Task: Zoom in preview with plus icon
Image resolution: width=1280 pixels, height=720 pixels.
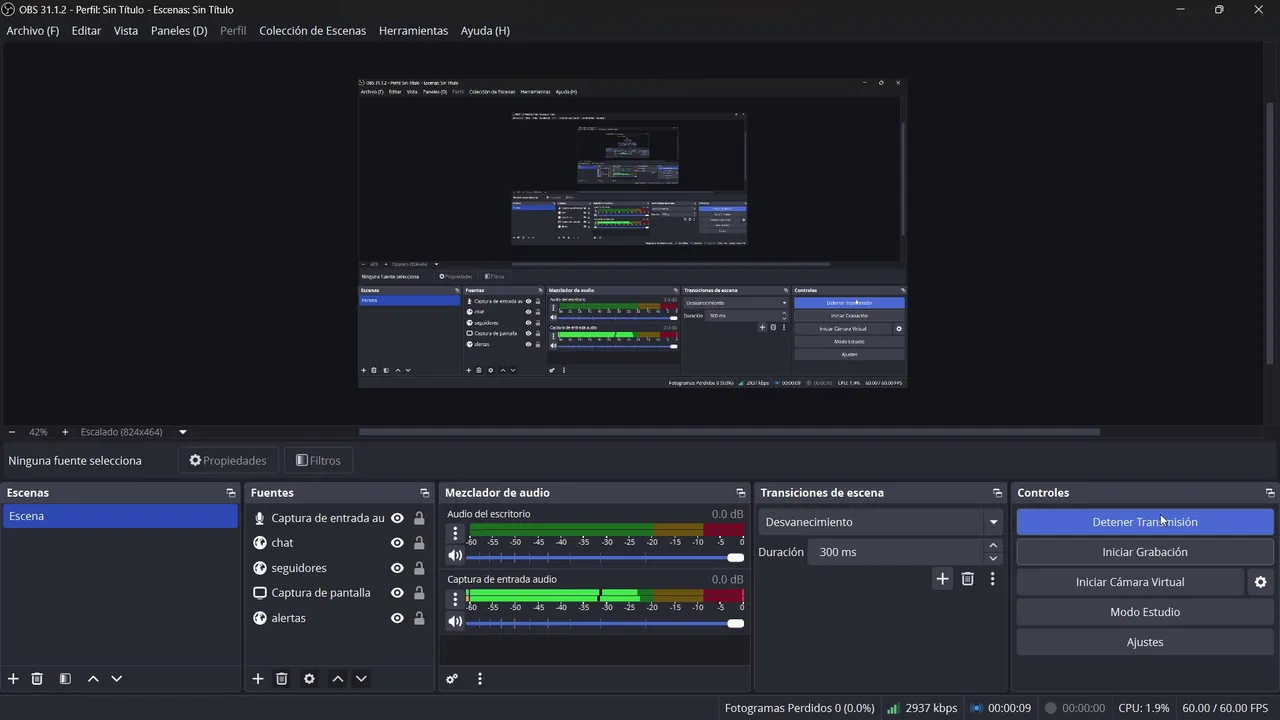Action: click(65, 432)
